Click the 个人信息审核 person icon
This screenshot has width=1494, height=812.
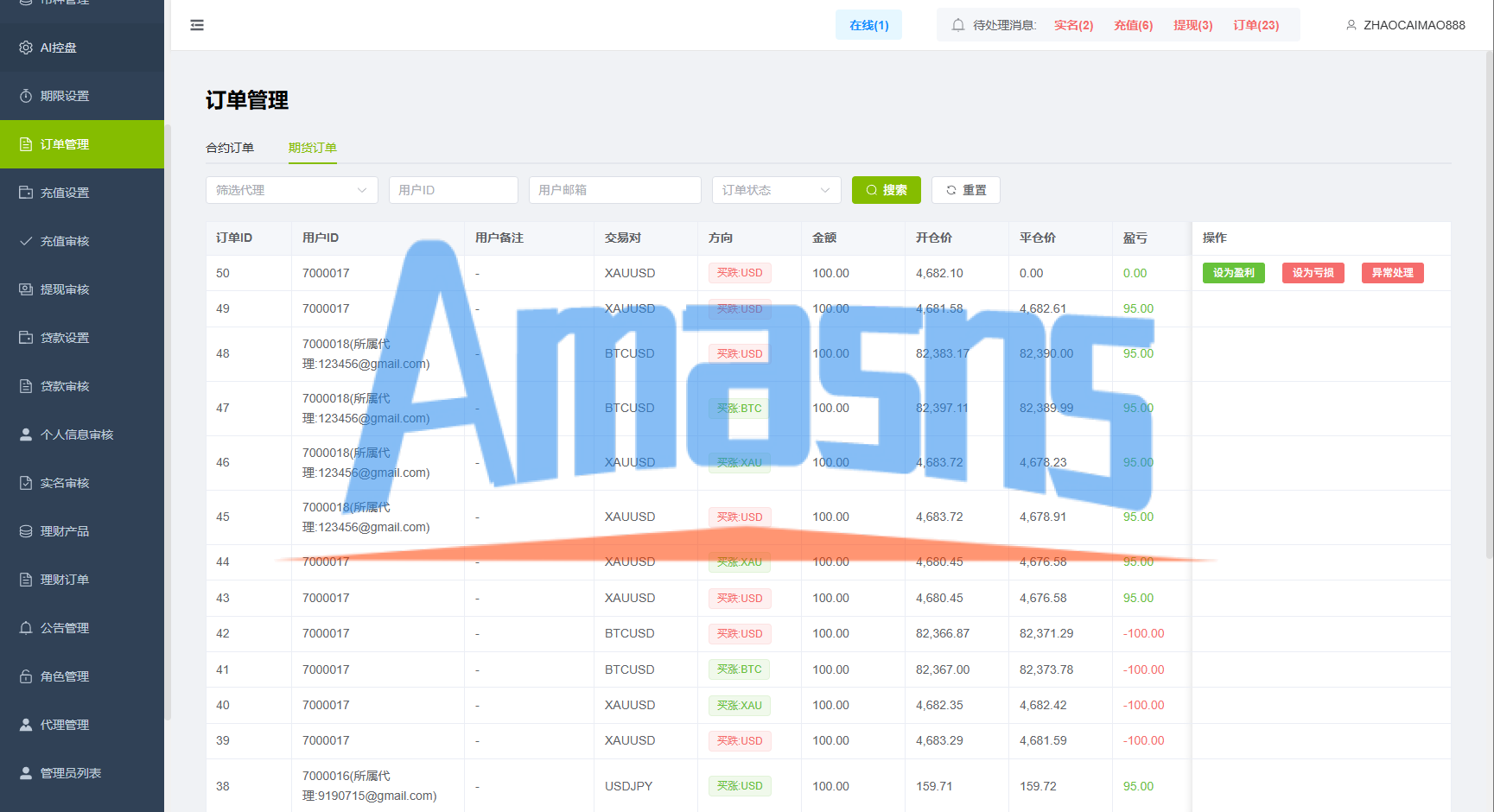tap(26, 435)
